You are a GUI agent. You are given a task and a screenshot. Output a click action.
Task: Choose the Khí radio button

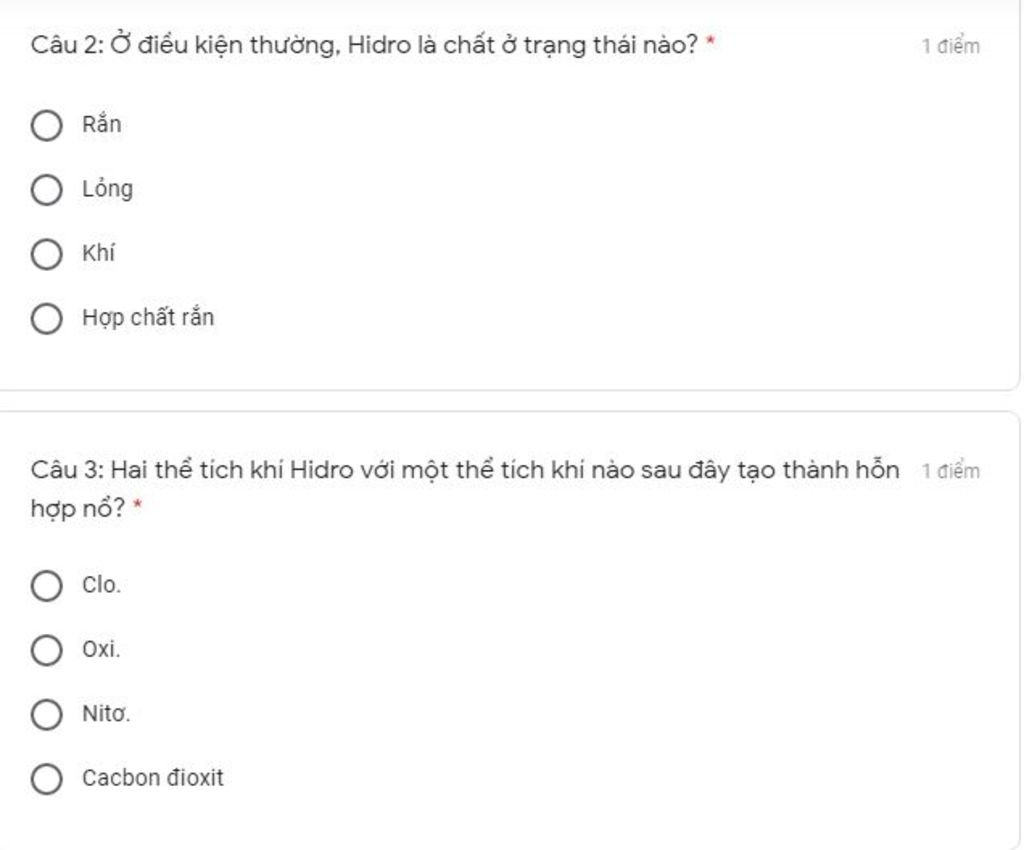point(46,254)
